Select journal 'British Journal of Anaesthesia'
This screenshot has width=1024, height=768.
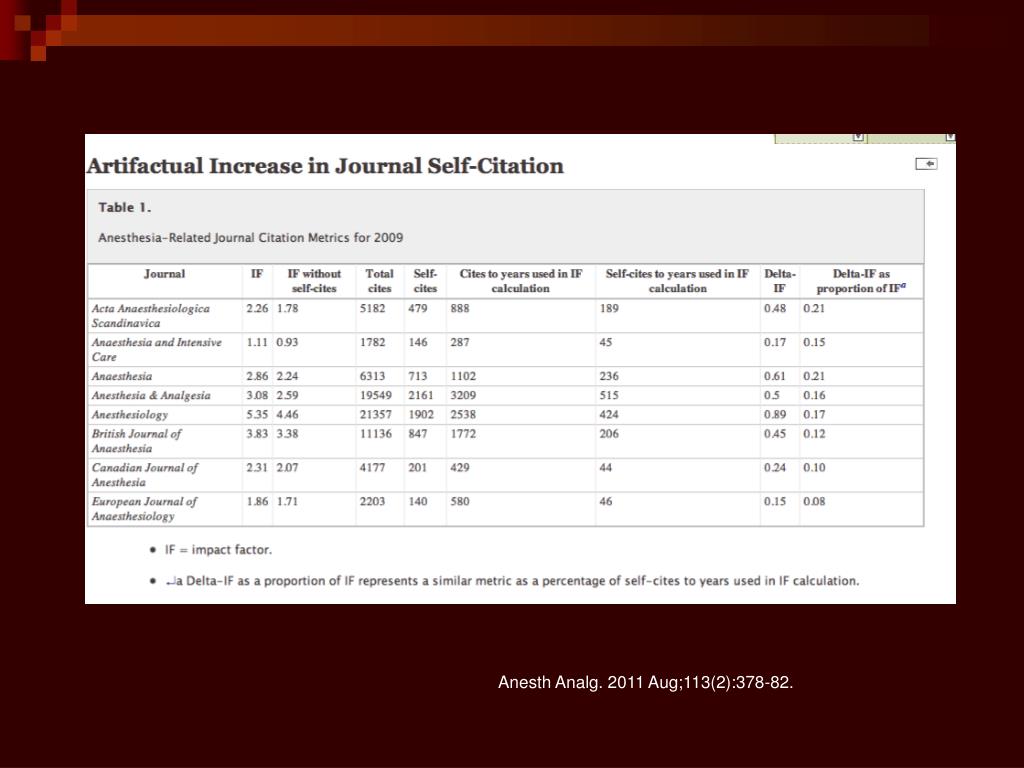tap(136, 441)
